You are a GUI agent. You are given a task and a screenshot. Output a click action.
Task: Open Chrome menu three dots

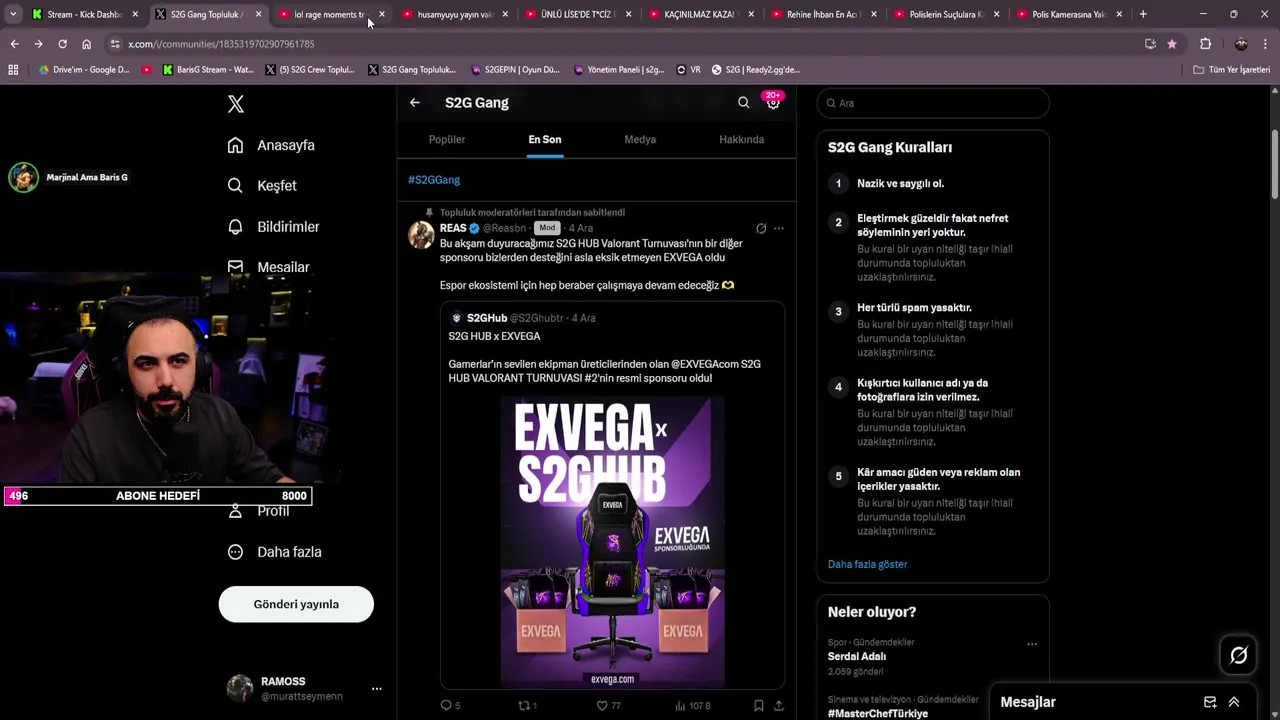(1266, 44)
